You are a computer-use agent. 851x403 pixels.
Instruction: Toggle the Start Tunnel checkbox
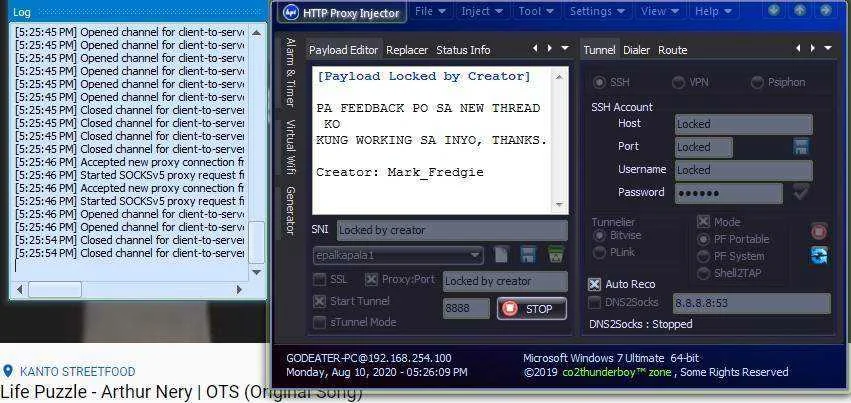(x=319, y=301)
